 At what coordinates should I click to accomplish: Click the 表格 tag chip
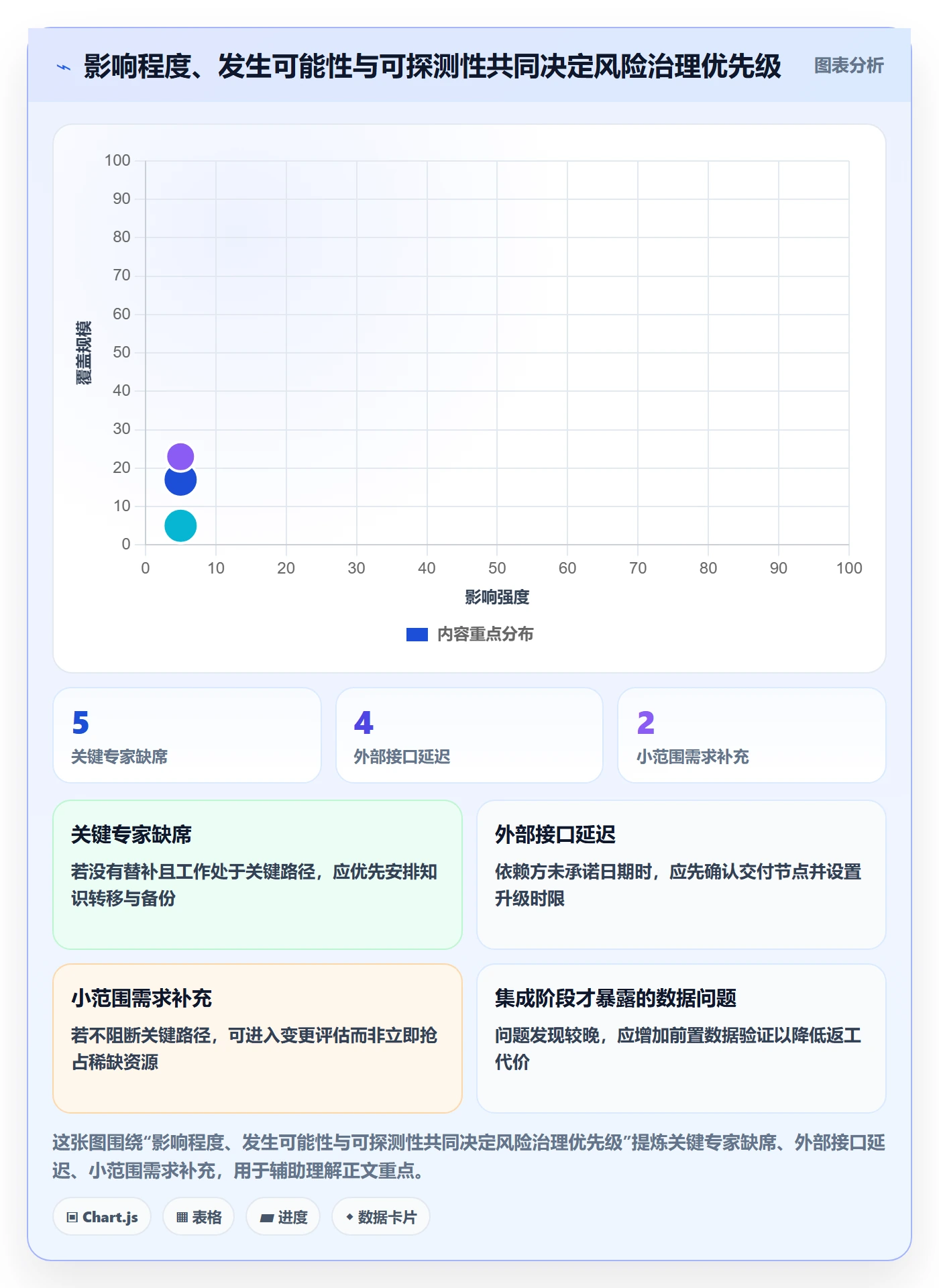click(x=199, y=1217)
